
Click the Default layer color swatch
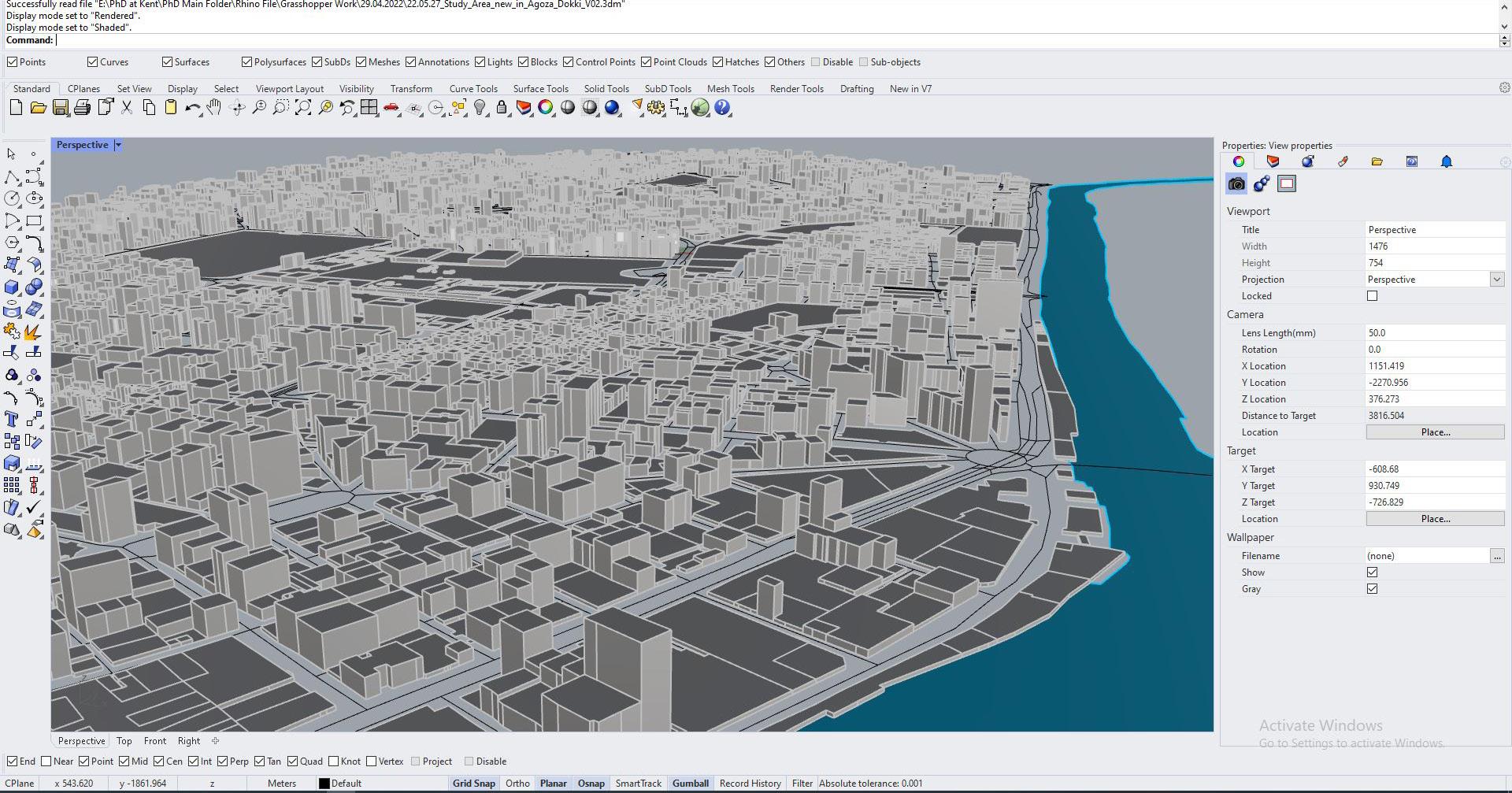coord(324,784)
